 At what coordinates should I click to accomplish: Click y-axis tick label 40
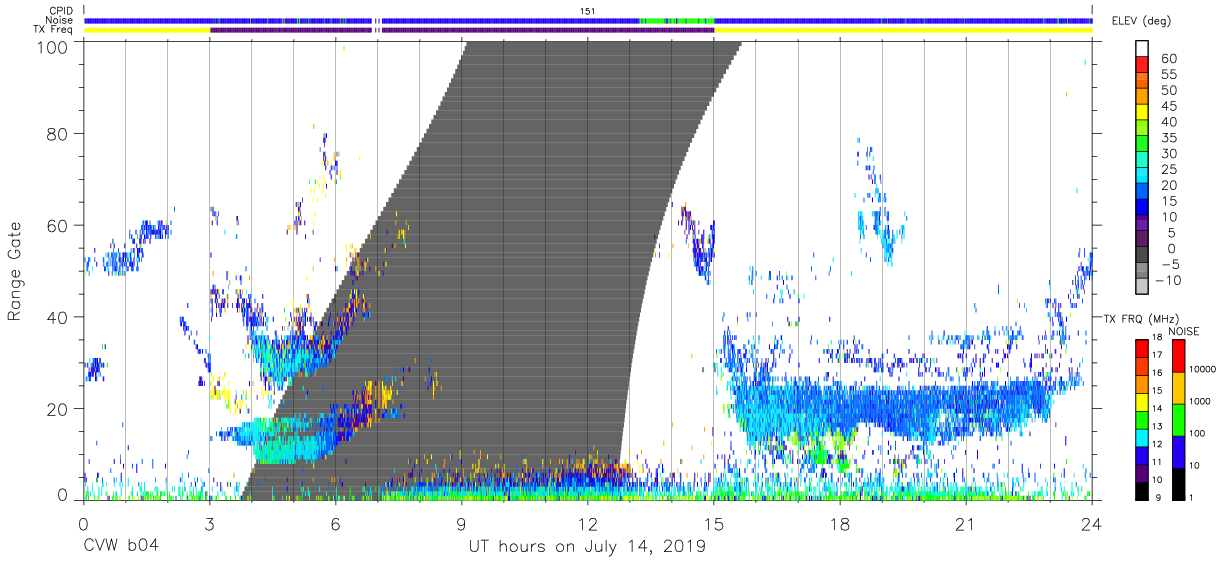coord(58,317)
